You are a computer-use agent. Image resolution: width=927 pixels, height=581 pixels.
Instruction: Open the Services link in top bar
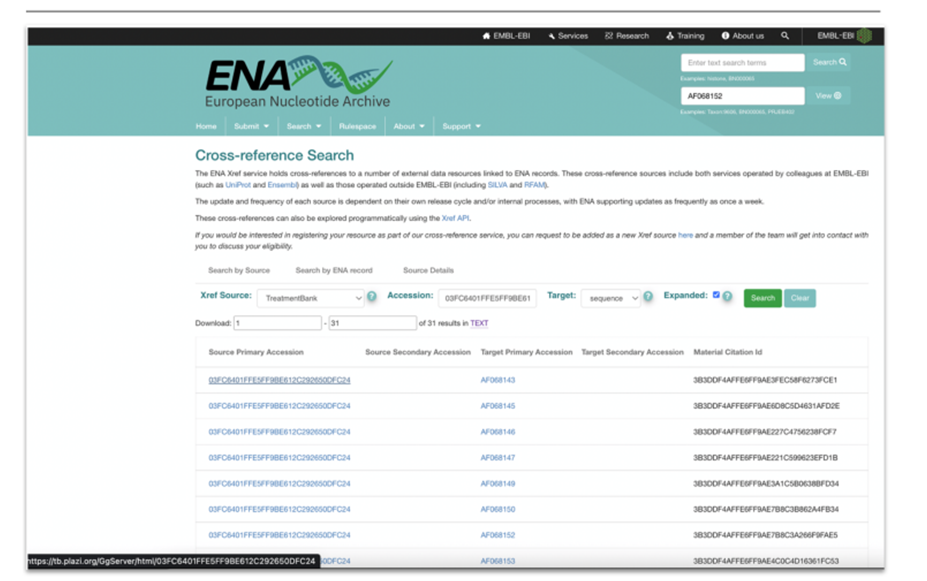(x=568, y=36)
